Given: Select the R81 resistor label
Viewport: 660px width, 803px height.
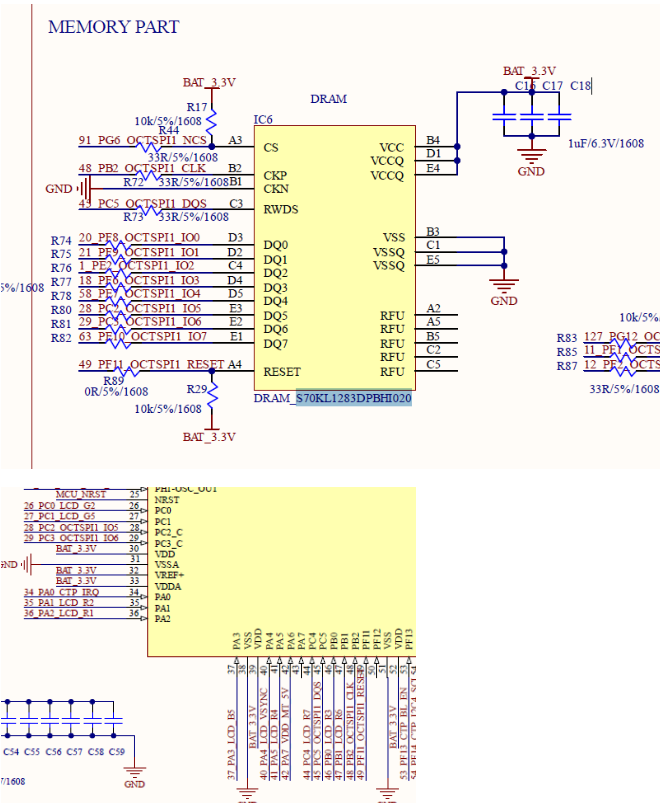Looking at the screenshot, I should 61,324.
